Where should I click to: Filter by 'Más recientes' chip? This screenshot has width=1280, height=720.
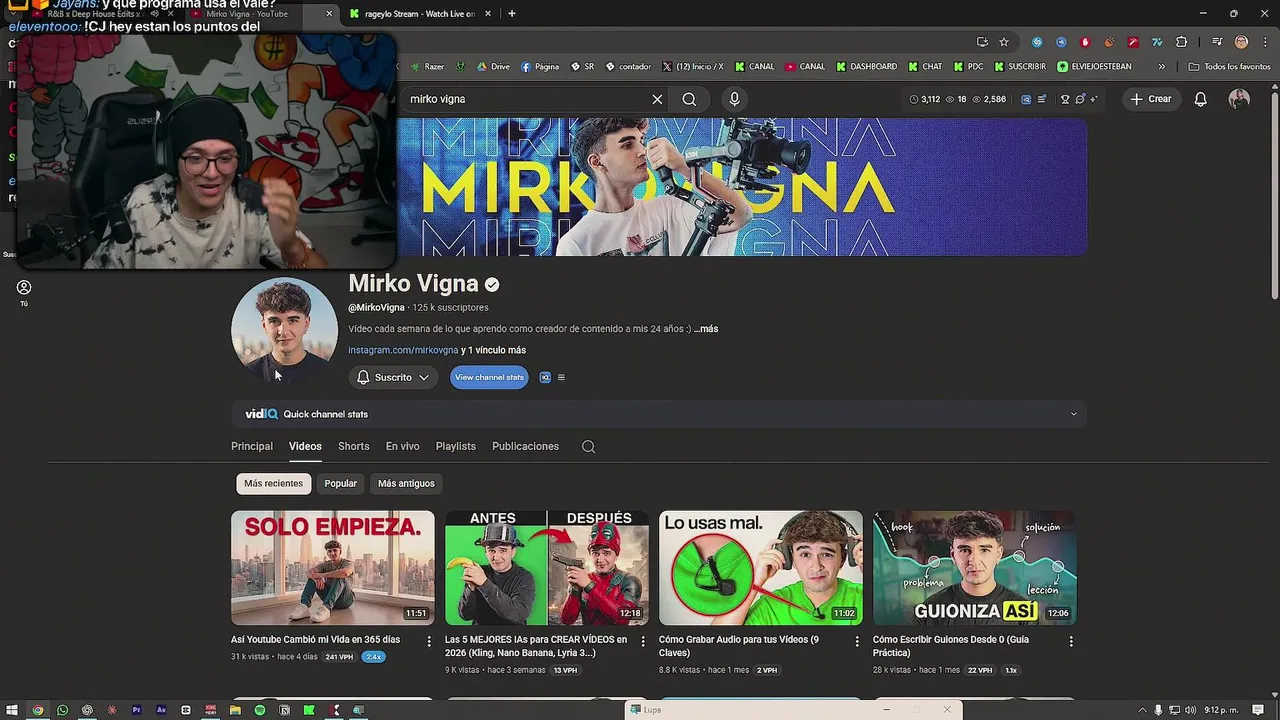[273, 484]
